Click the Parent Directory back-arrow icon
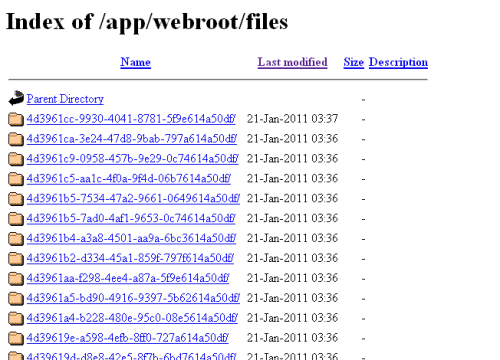 16,98
